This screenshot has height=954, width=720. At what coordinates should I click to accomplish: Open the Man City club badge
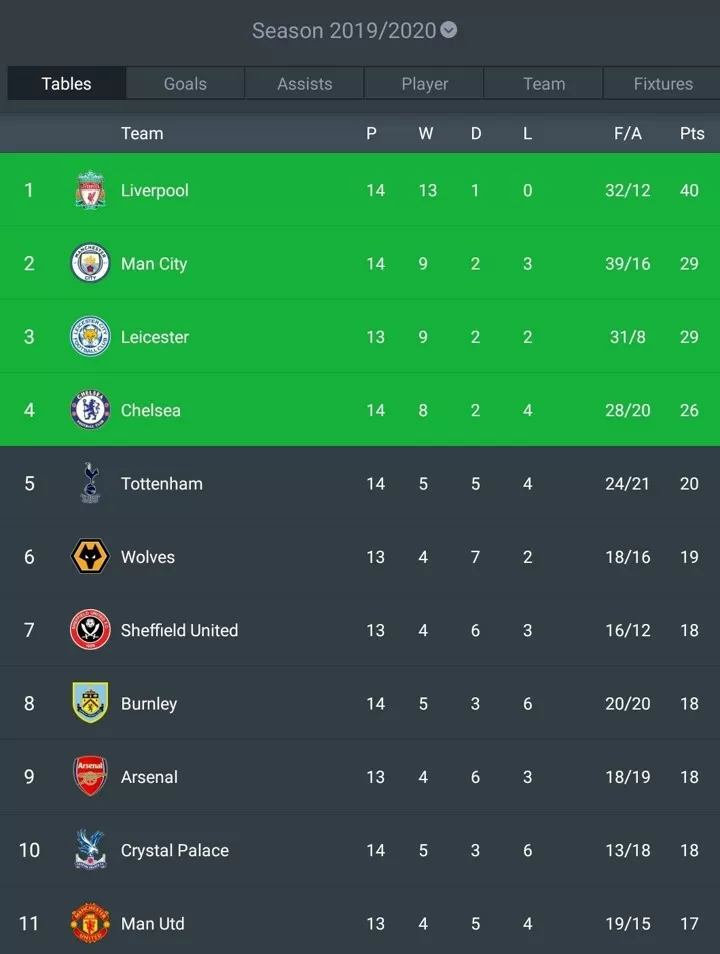90,263
